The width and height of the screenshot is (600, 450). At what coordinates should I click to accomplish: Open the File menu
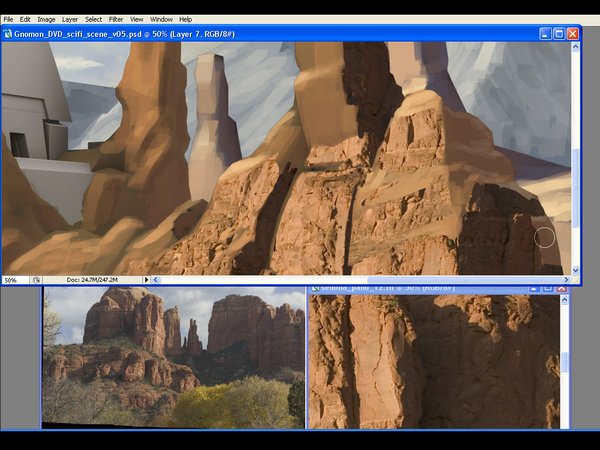point(9,19)
